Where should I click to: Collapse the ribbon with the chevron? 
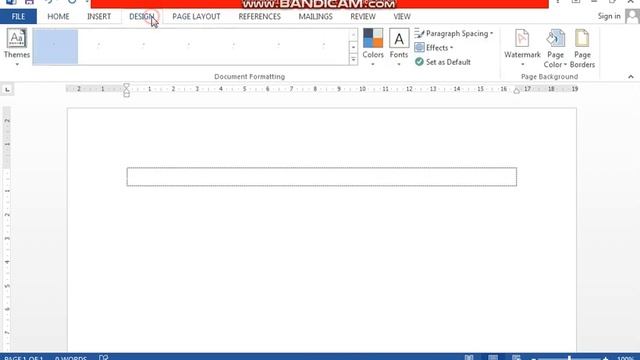coord(631,76)
